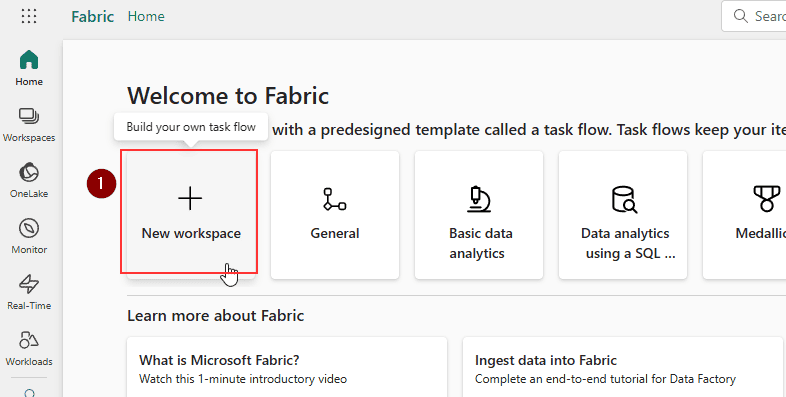The image size is (786, 397).
Task: Click the cut-off icon below Workloads
Action: (29, 392)
